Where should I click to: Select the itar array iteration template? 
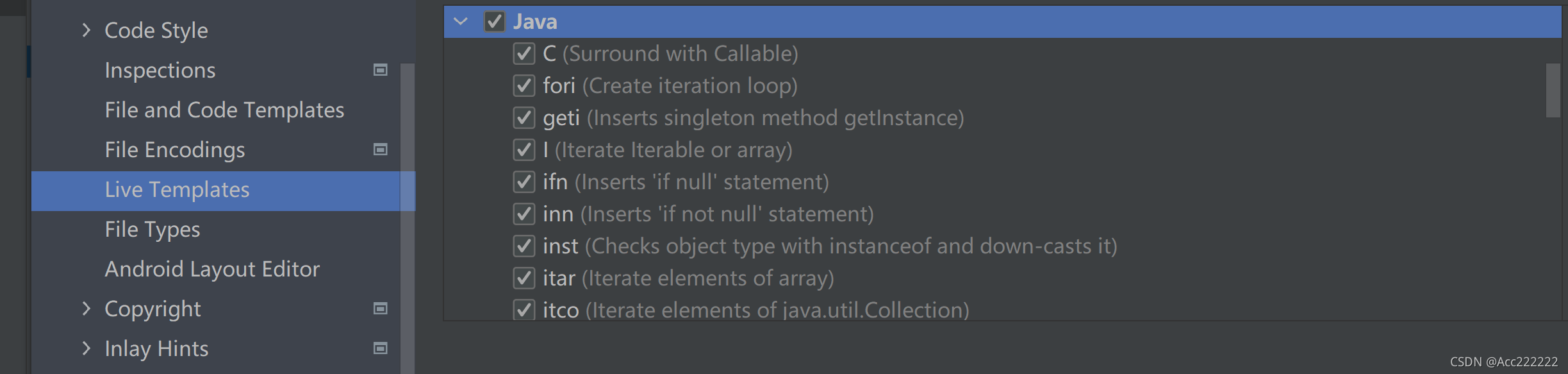pyautogui.click(x=1002, y=278)
